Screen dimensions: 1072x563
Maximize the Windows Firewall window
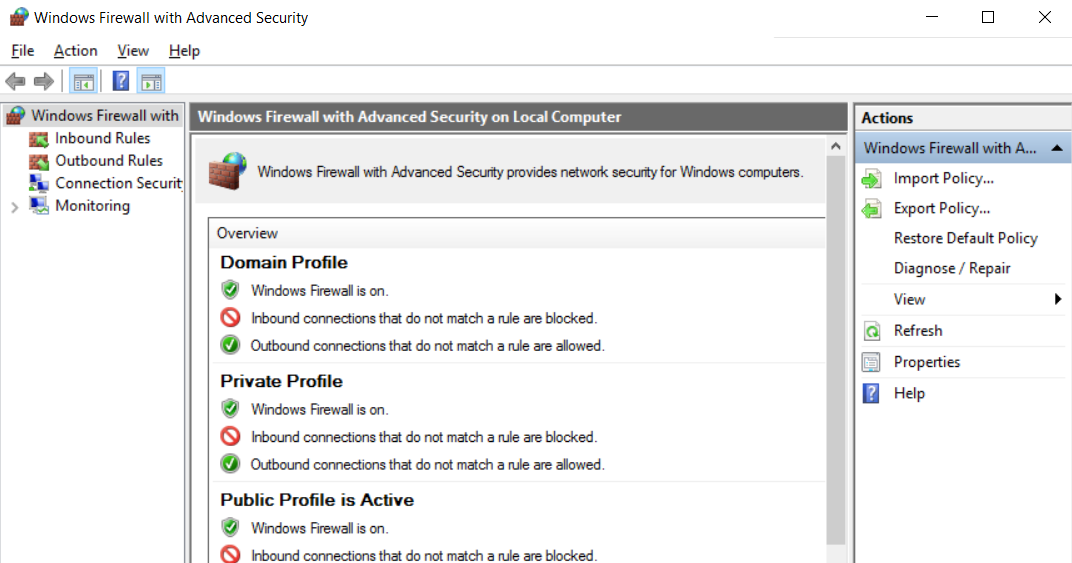coord(988,17)
